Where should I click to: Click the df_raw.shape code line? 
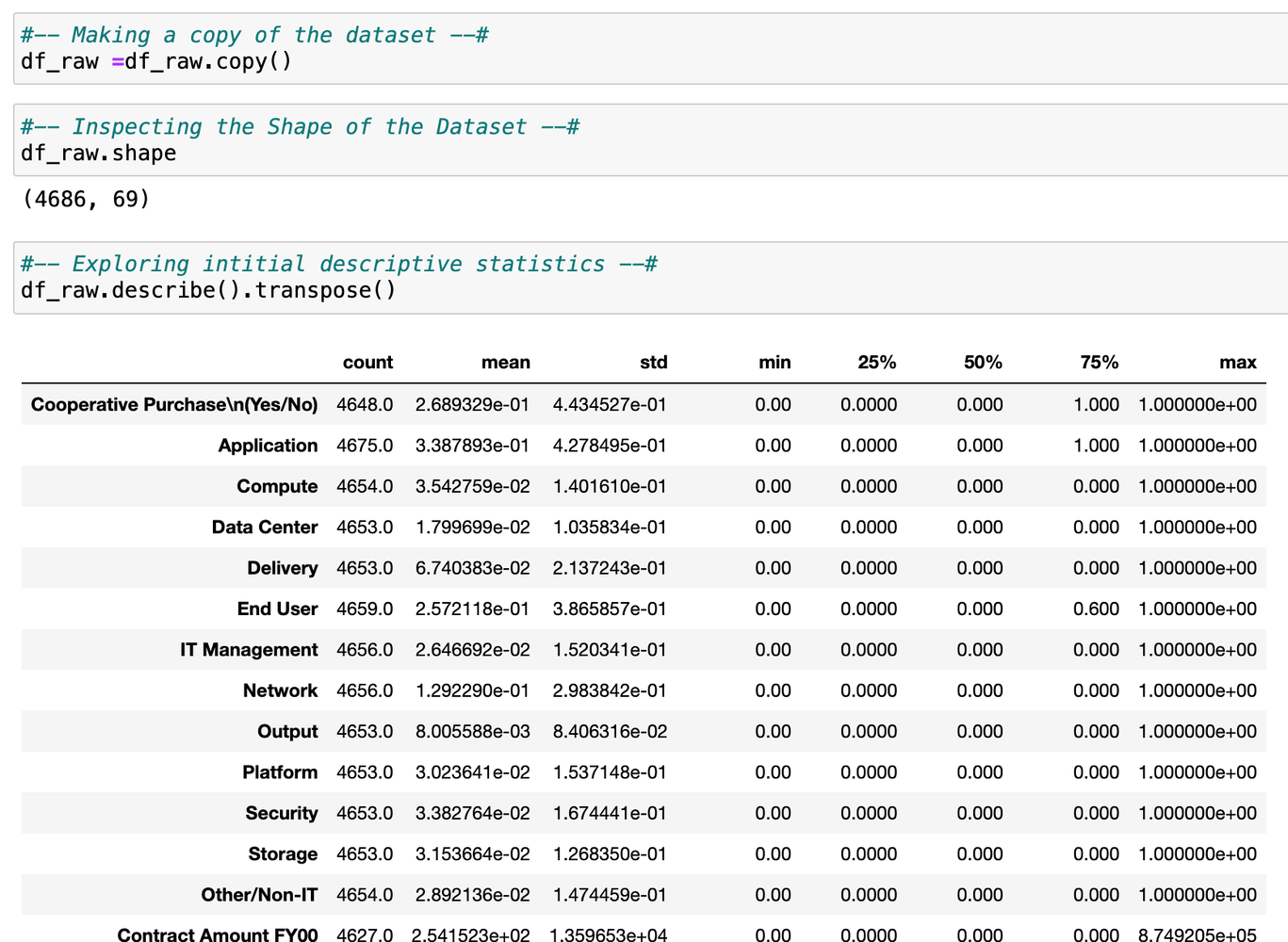99,154
